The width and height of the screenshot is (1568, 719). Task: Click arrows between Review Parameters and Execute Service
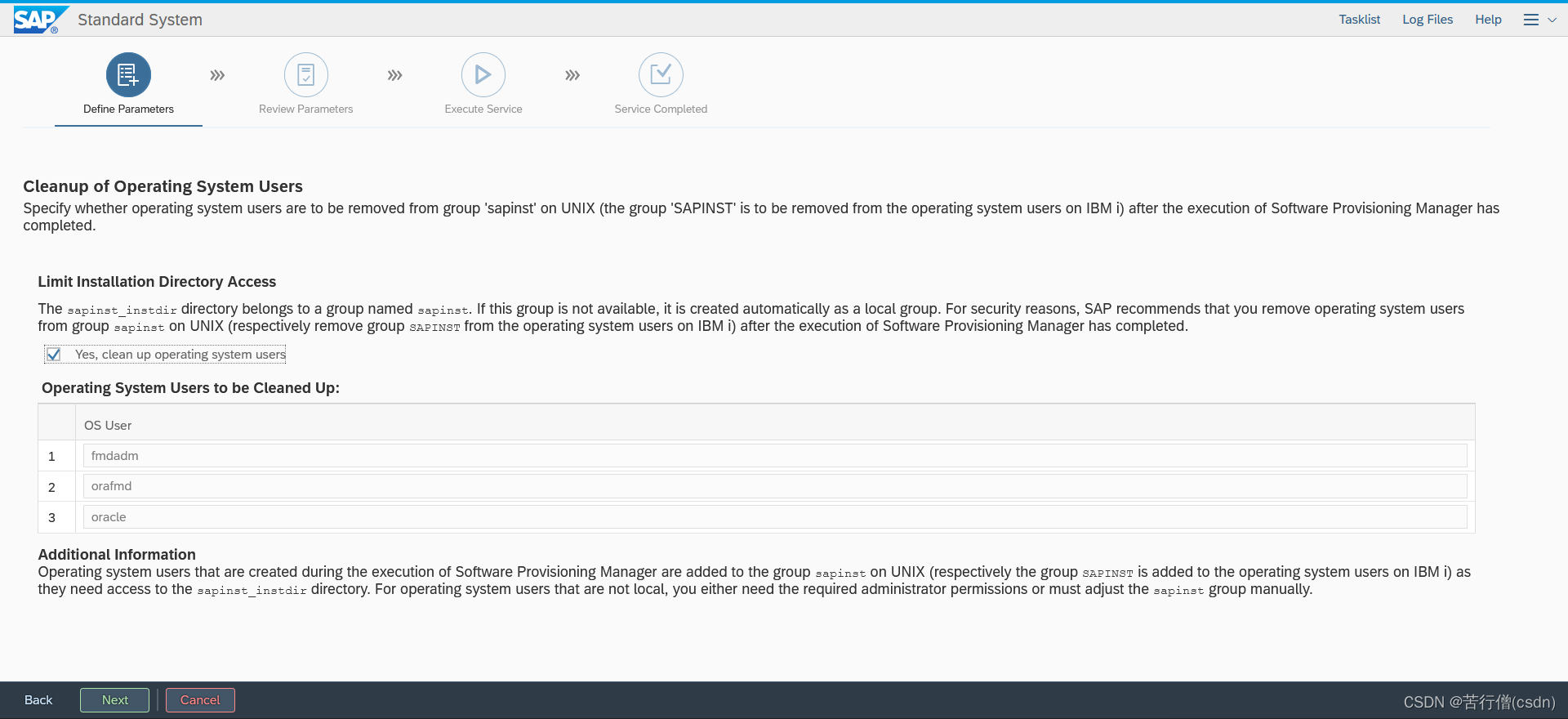[395, 75]
